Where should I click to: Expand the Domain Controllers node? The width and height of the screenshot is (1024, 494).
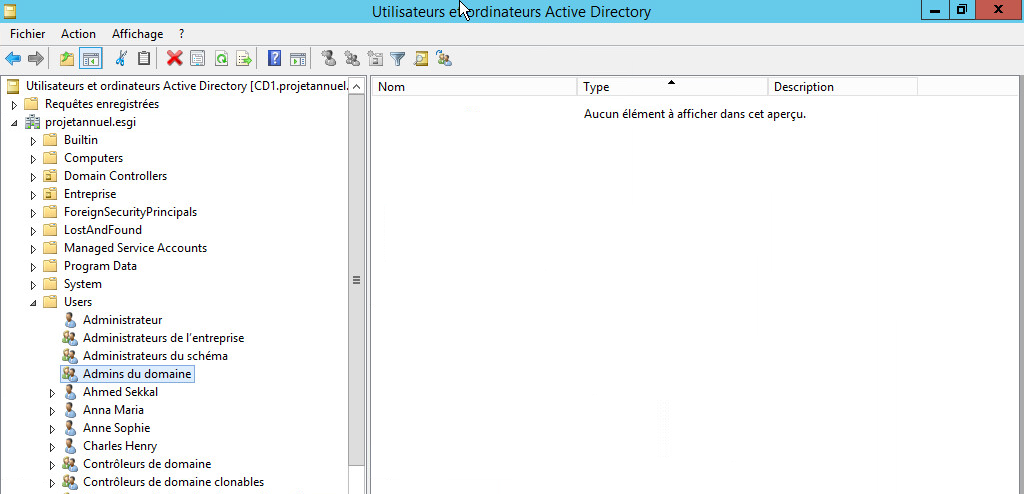(34, 176)
